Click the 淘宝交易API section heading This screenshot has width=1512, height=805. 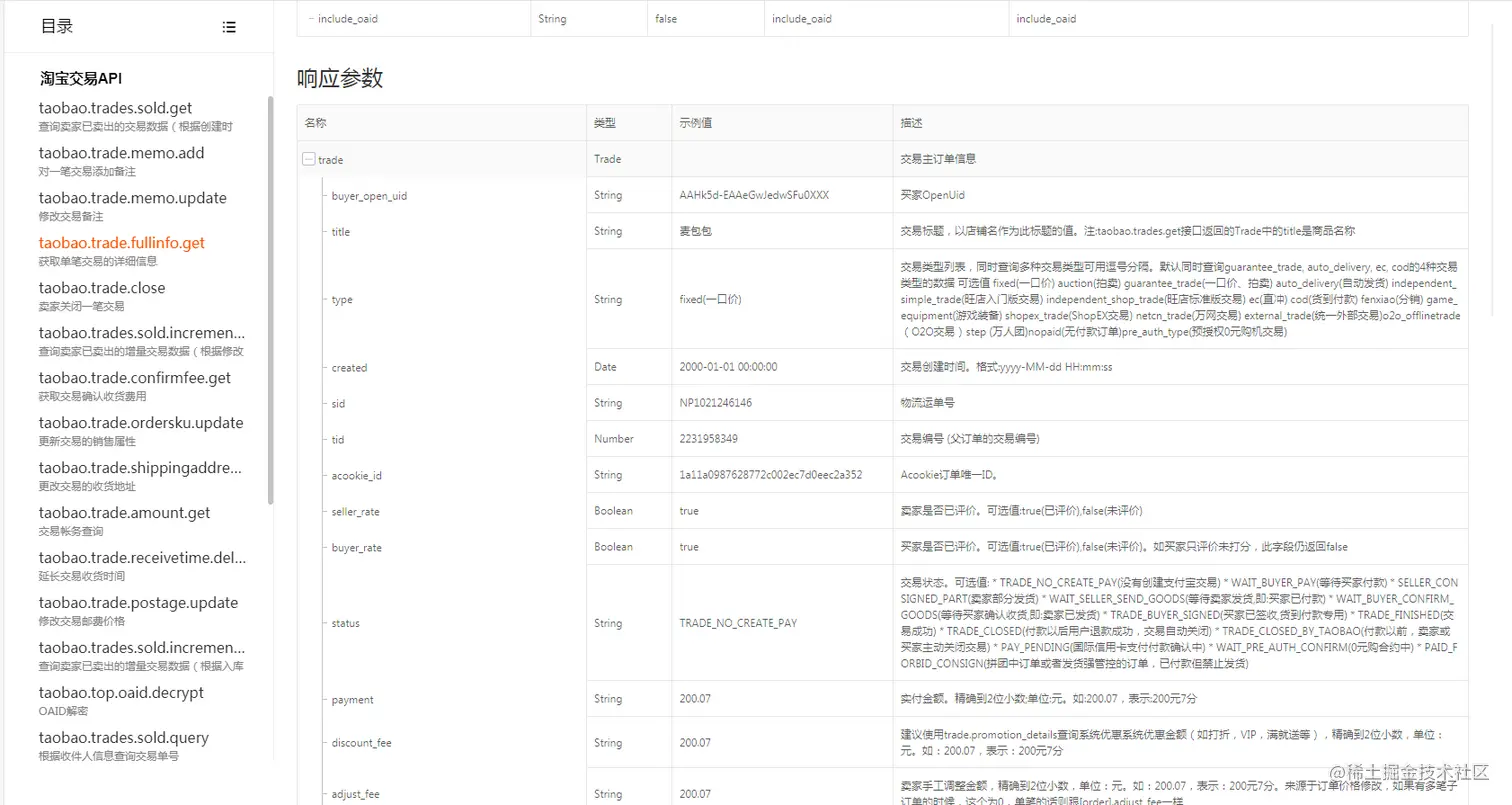coord(81,79)
